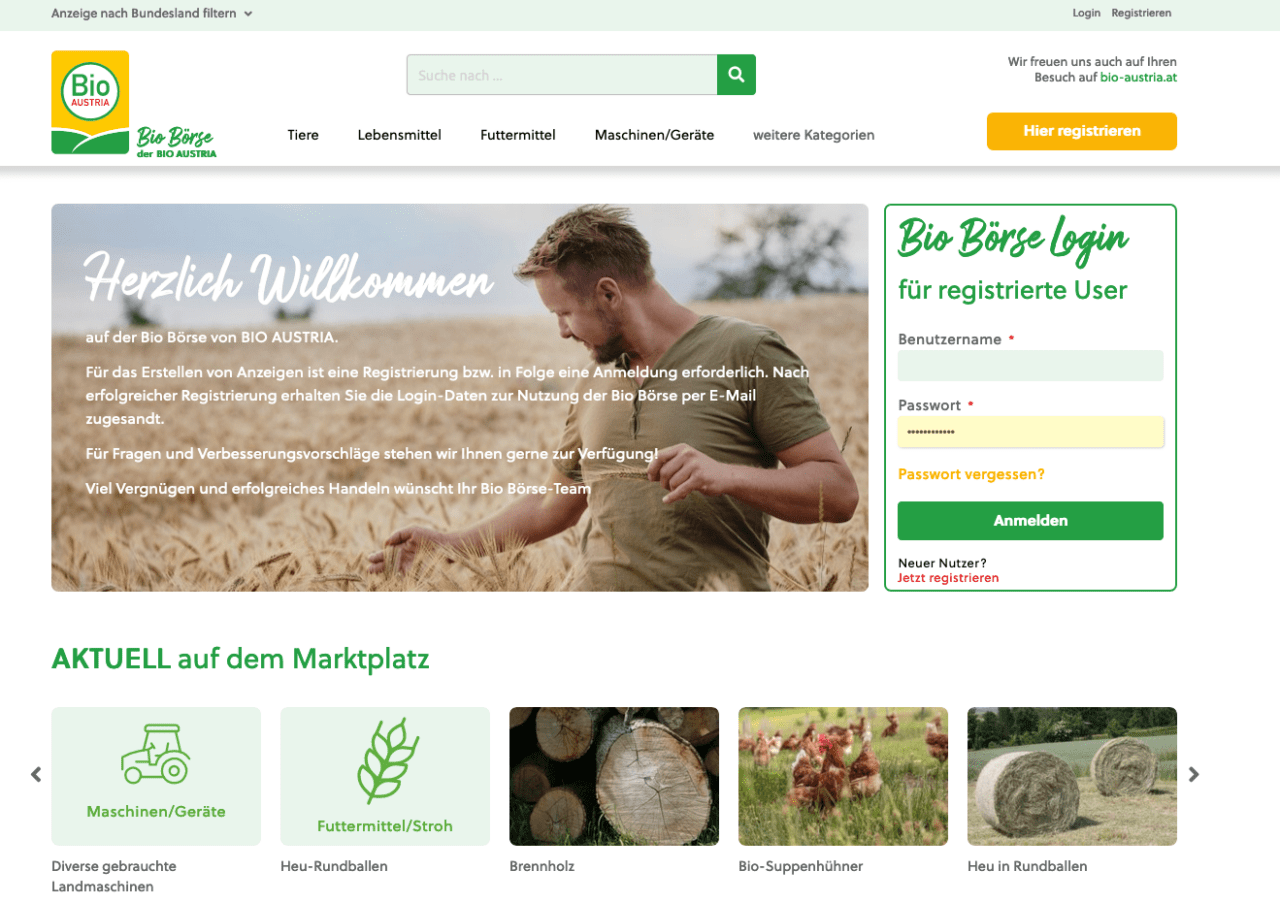Open the Lebensmittel category
Screen dimensions: 1280x903
point(399,135)
